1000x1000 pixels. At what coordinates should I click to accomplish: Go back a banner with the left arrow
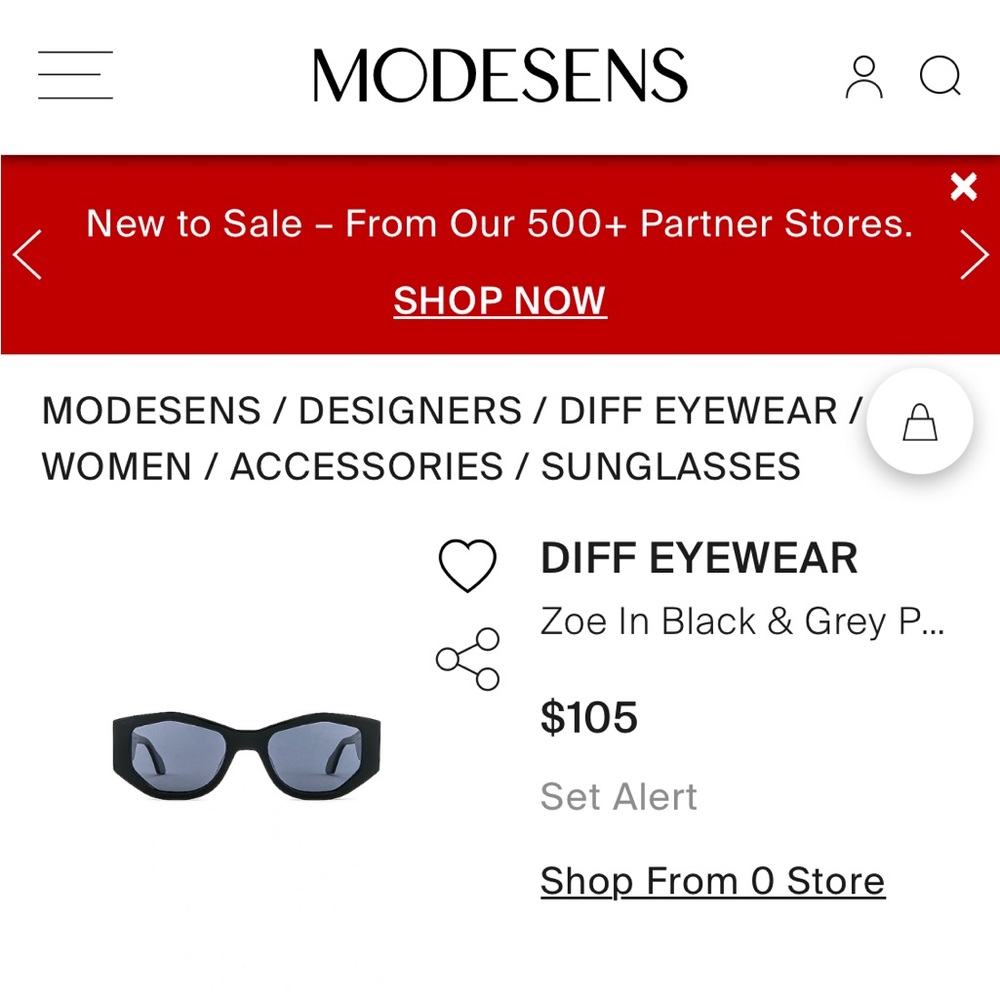click(x=28, y=255)
